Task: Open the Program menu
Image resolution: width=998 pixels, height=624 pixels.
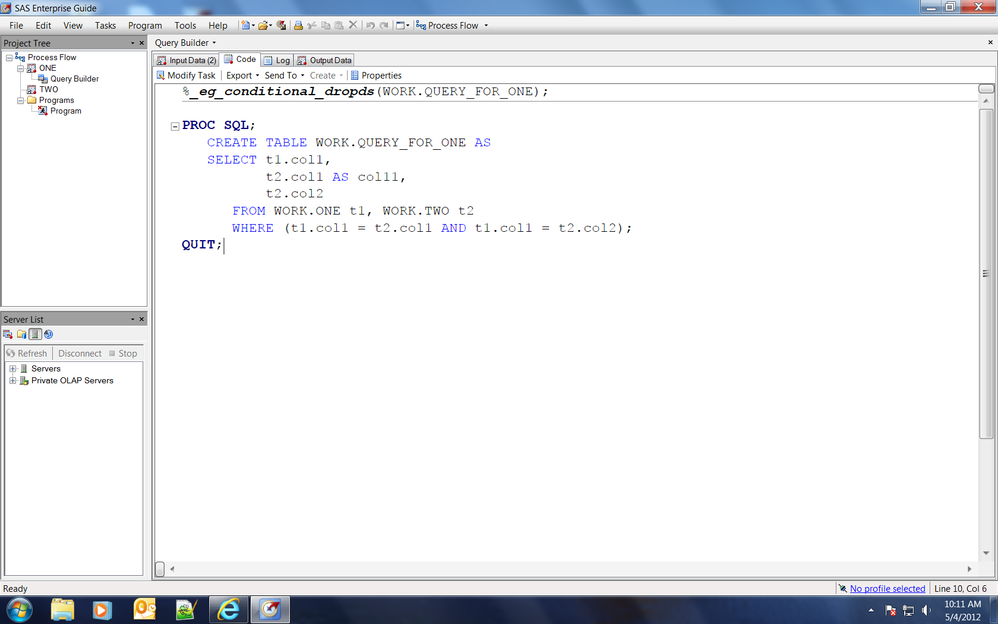Action: (145, 25)
